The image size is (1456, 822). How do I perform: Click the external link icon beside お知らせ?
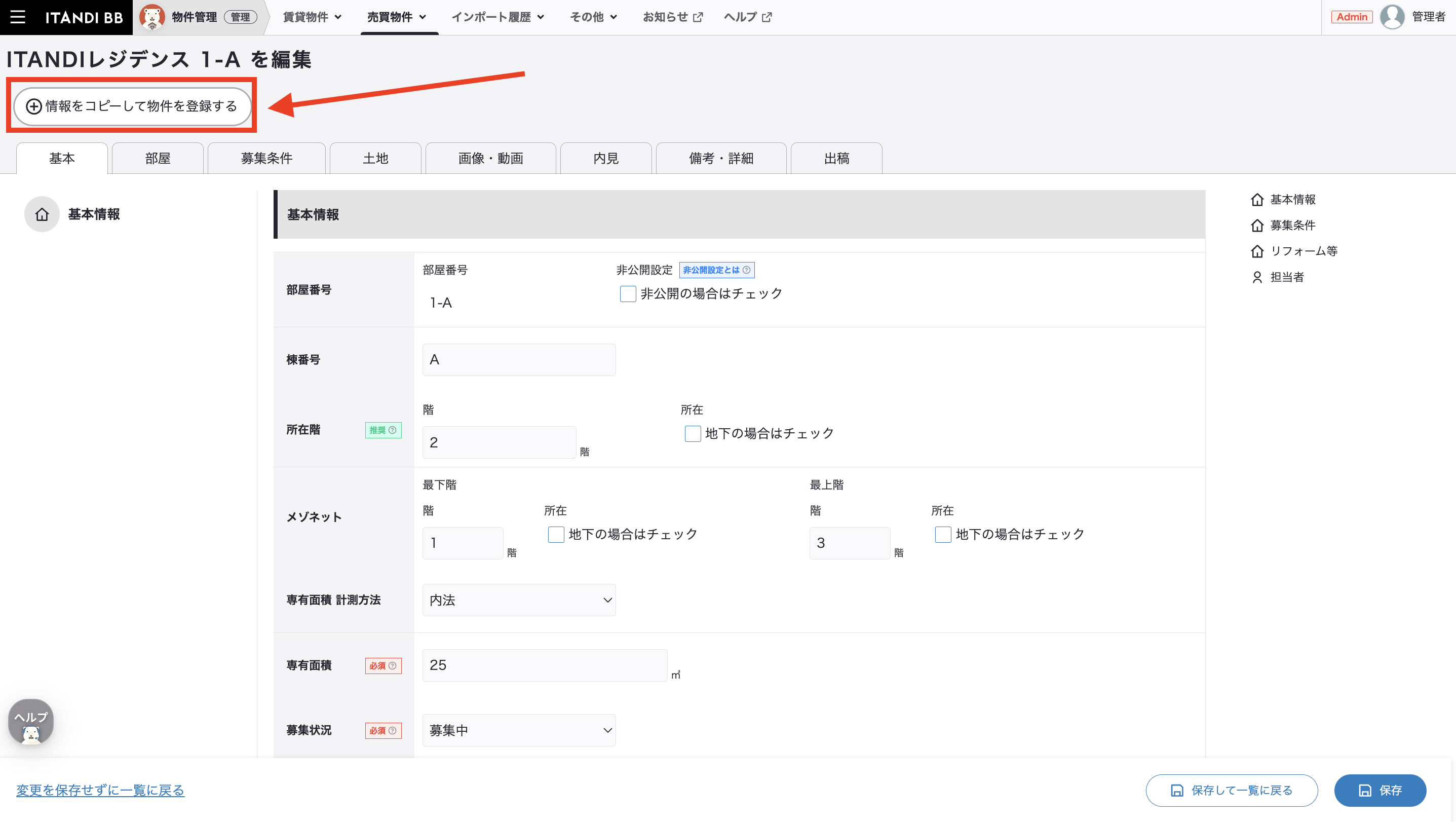pyautogui.click(x=698, y=18)
